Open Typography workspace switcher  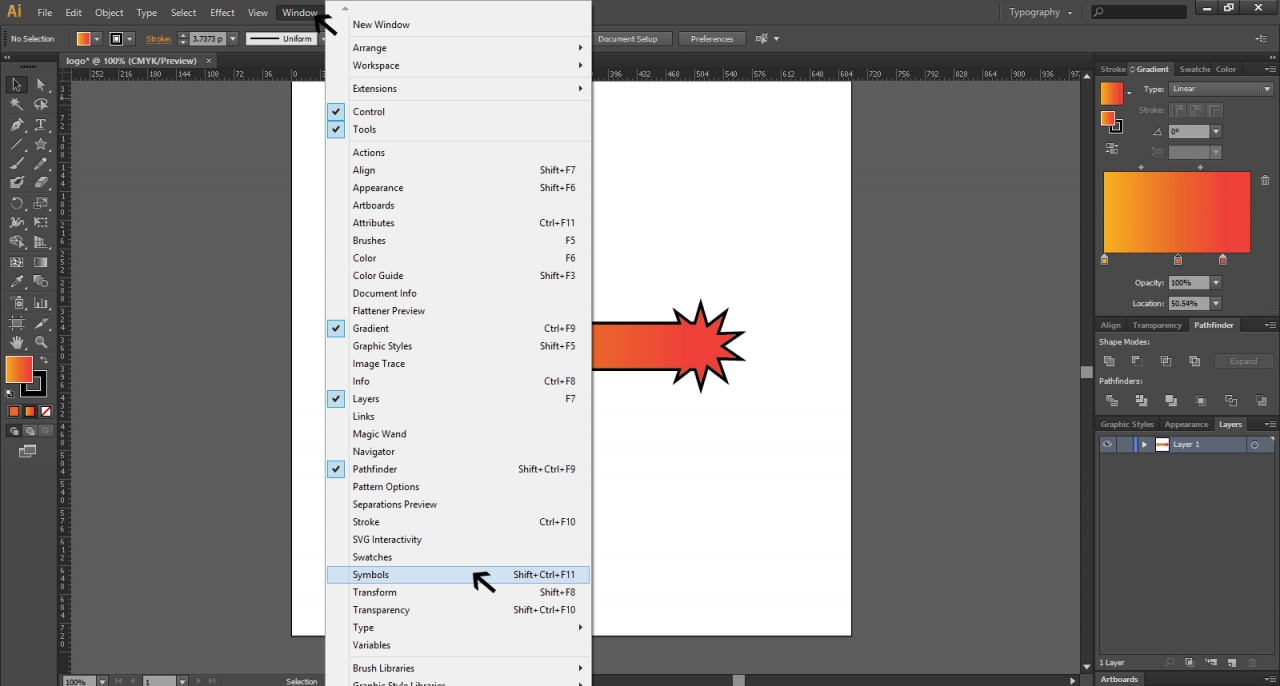pos(1041,12)
